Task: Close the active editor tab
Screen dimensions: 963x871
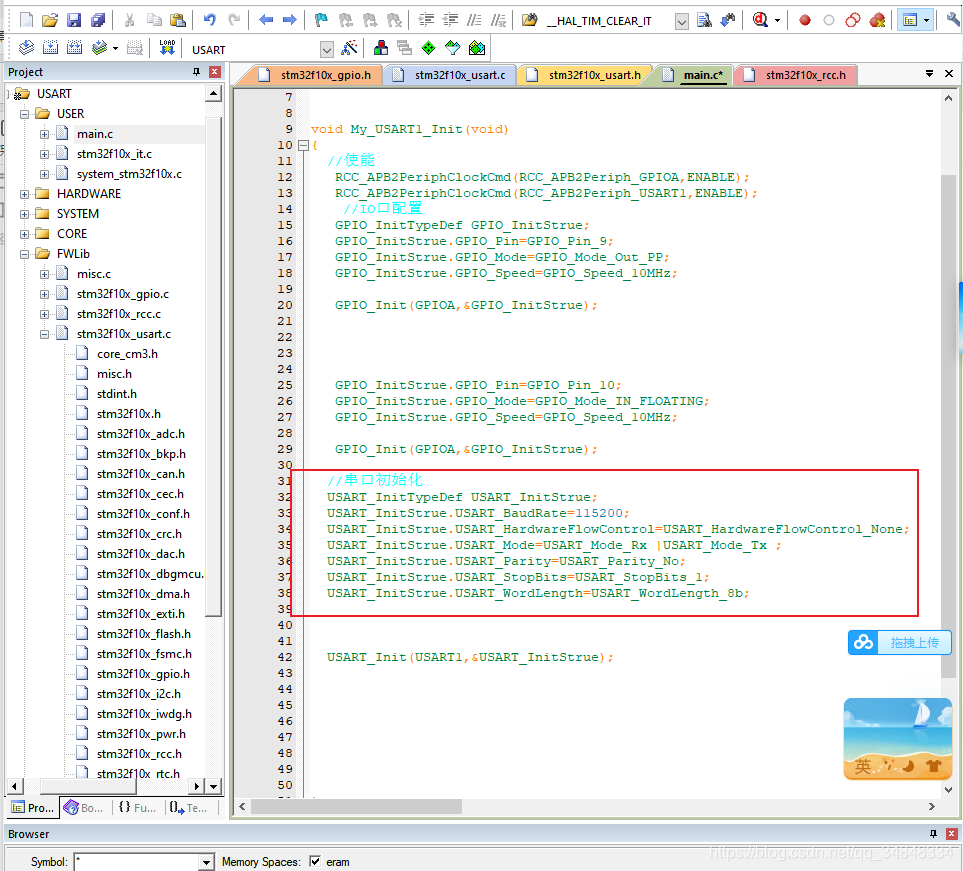Action: click(949, 73)
